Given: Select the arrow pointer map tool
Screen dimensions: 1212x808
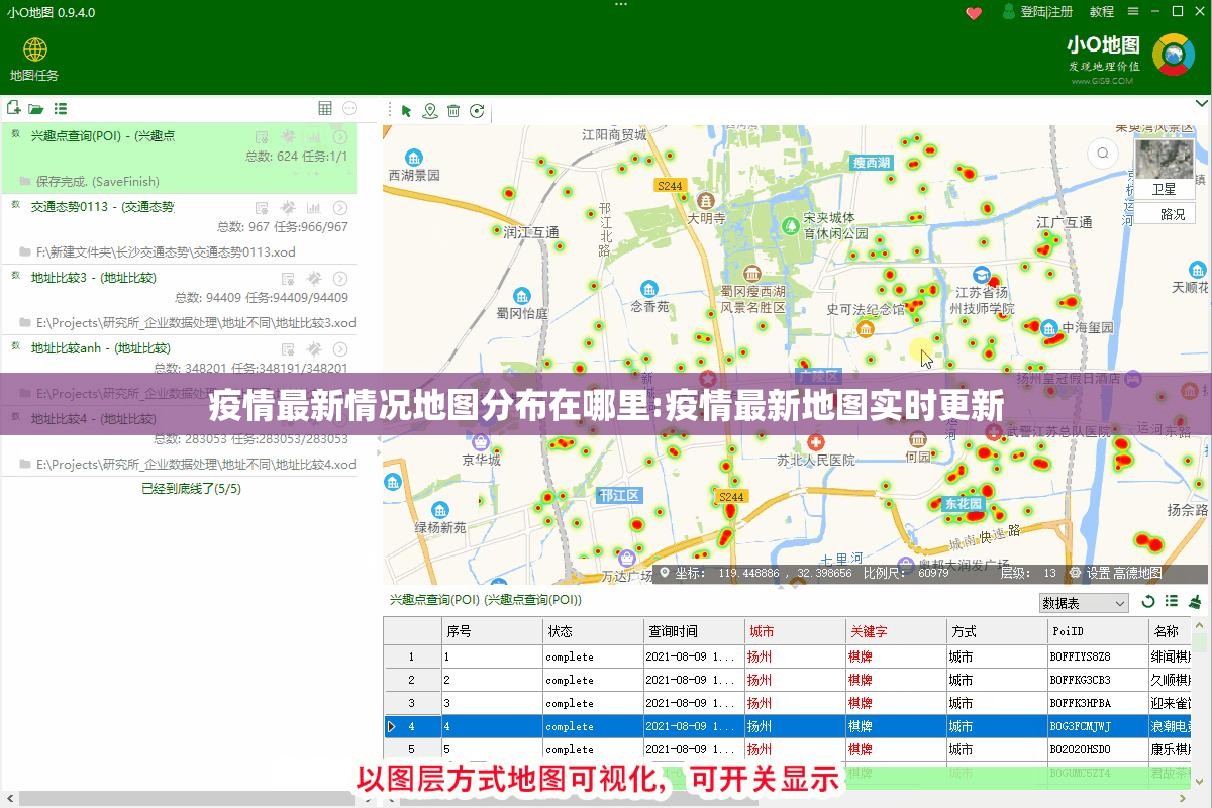Looking at the screenshot, I should point(406,111).
